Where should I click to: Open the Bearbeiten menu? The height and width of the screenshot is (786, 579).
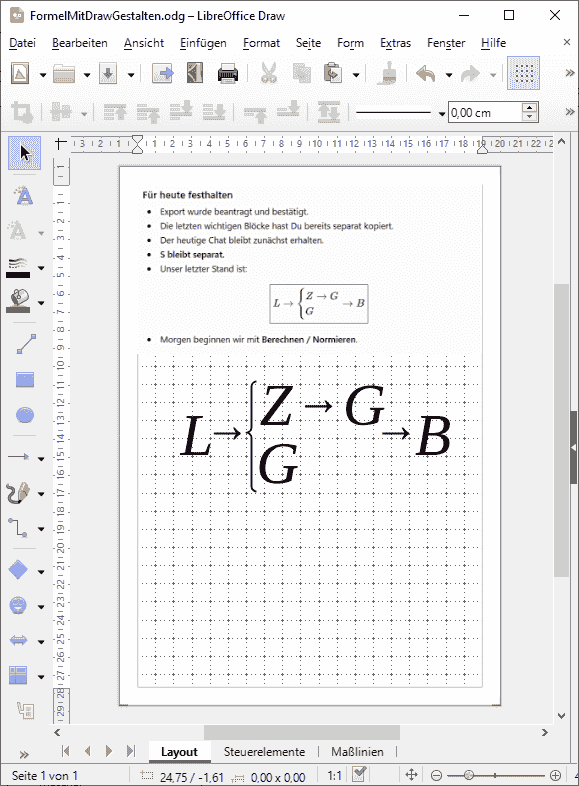coord(80,43)
